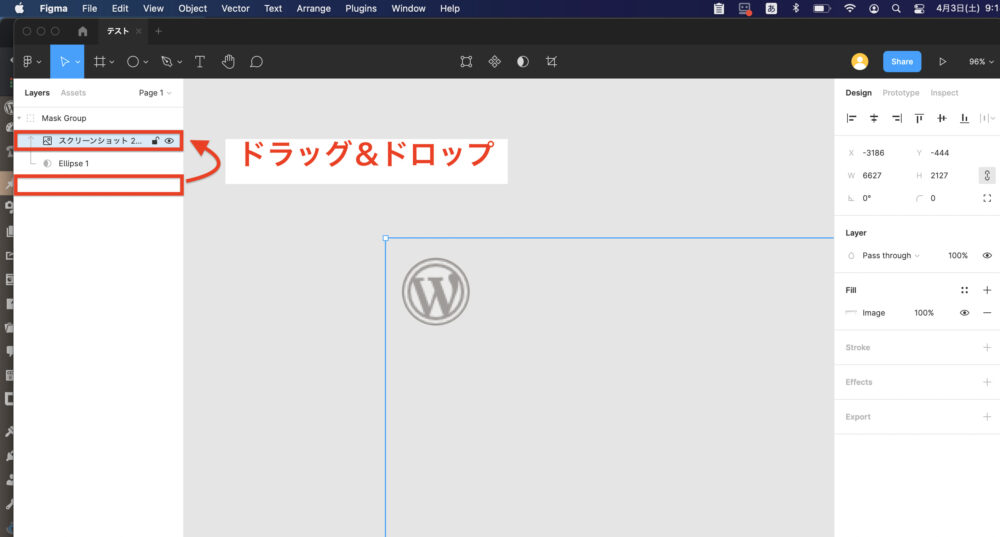This screenshot has width=1000, height=537.
Task: Open the Pen tool dropdown arrow
Action: click(x=179, y=63)
